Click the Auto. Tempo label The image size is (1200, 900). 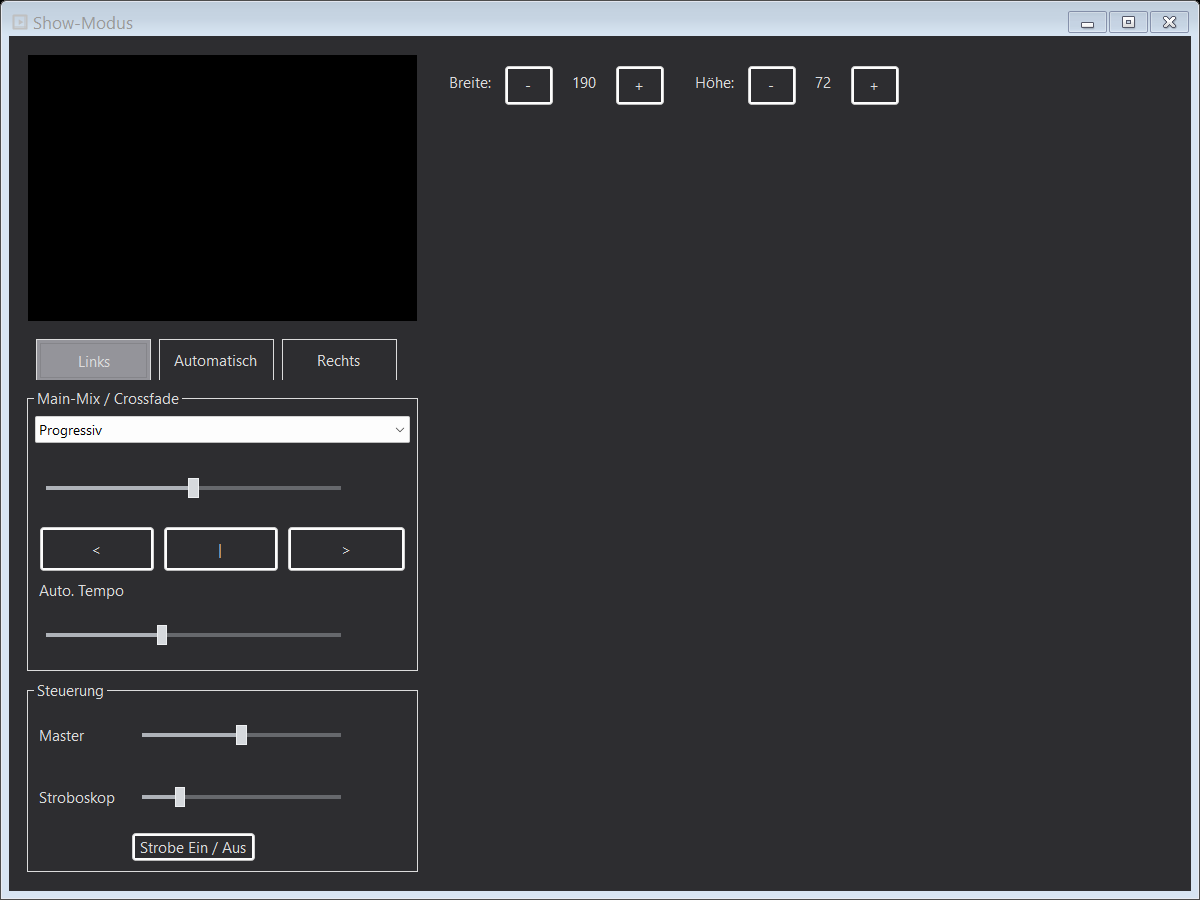click(x=82, y=591)
